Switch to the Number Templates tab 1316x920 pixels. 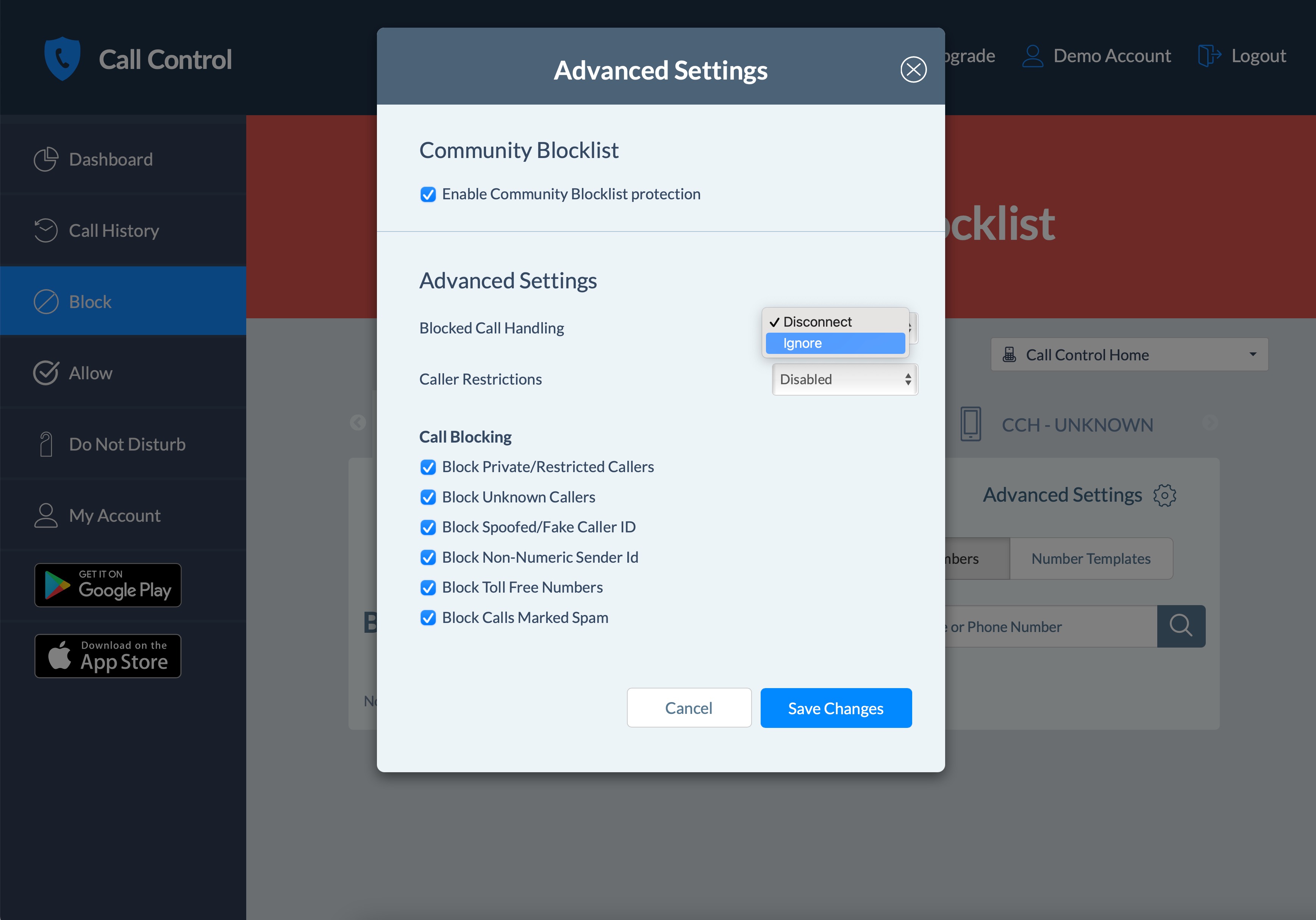point(1090,558)
